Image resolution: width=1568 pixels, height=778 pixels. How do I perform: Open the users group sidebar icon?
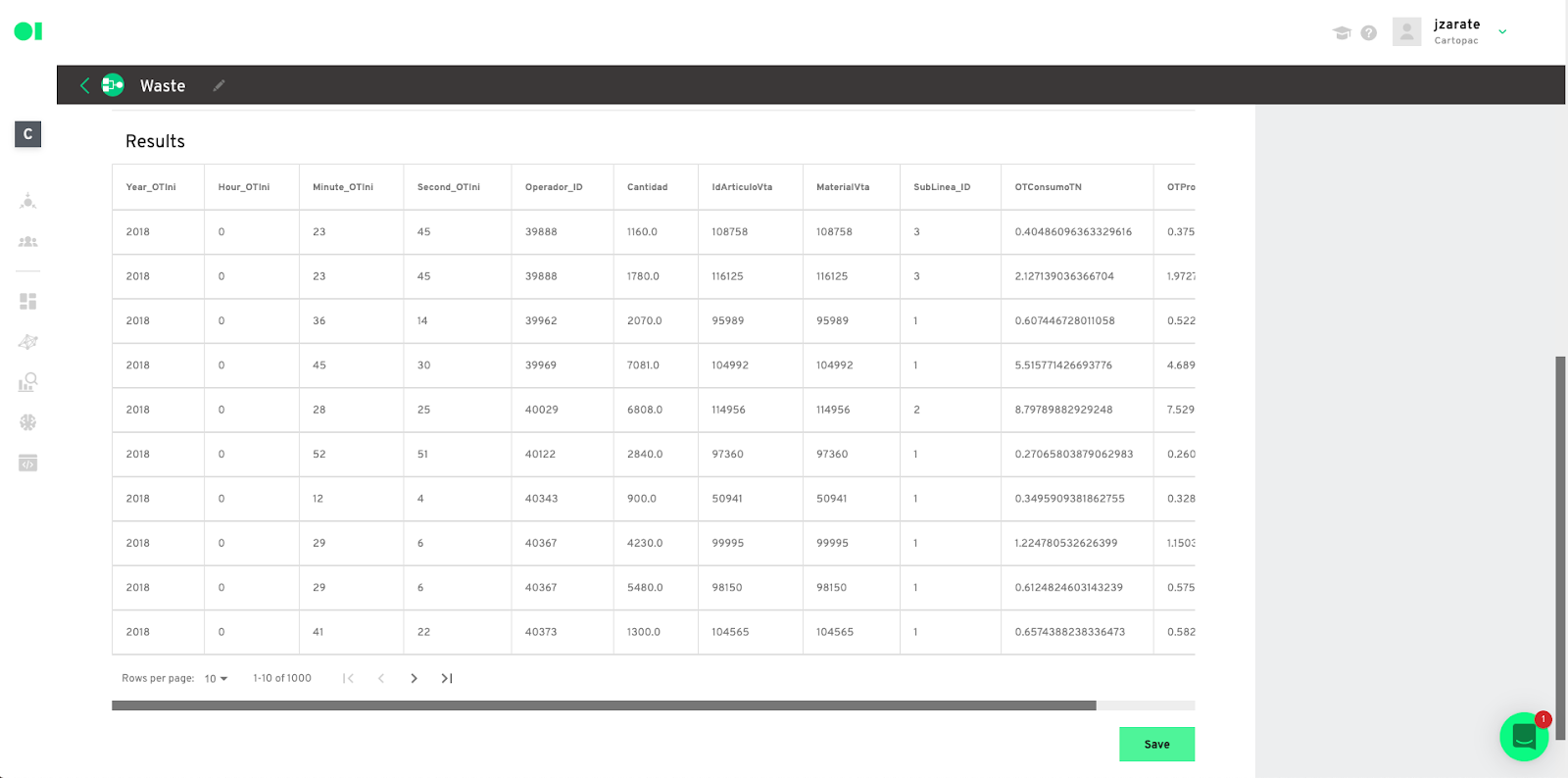point(28,241)
